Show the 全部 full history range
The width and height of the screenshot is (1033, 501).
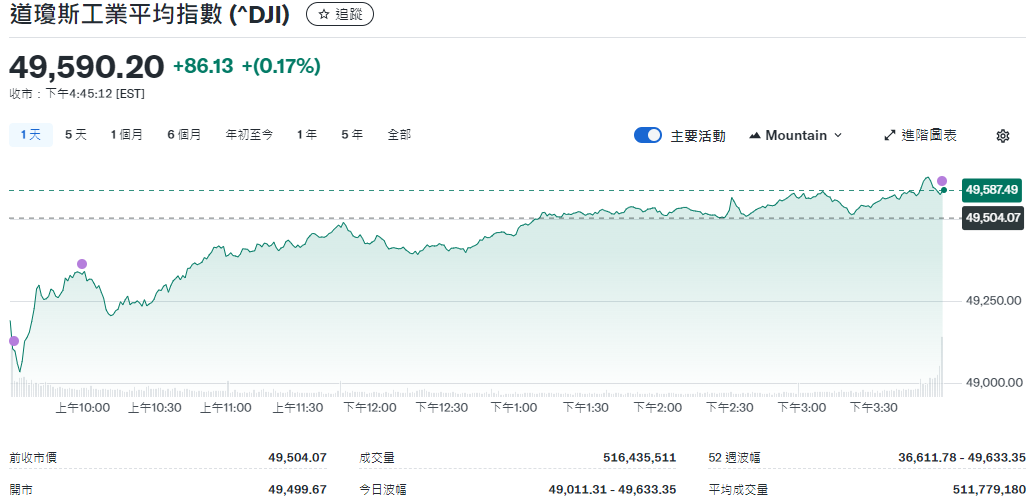pyautogui.click(x=399, y=135)
